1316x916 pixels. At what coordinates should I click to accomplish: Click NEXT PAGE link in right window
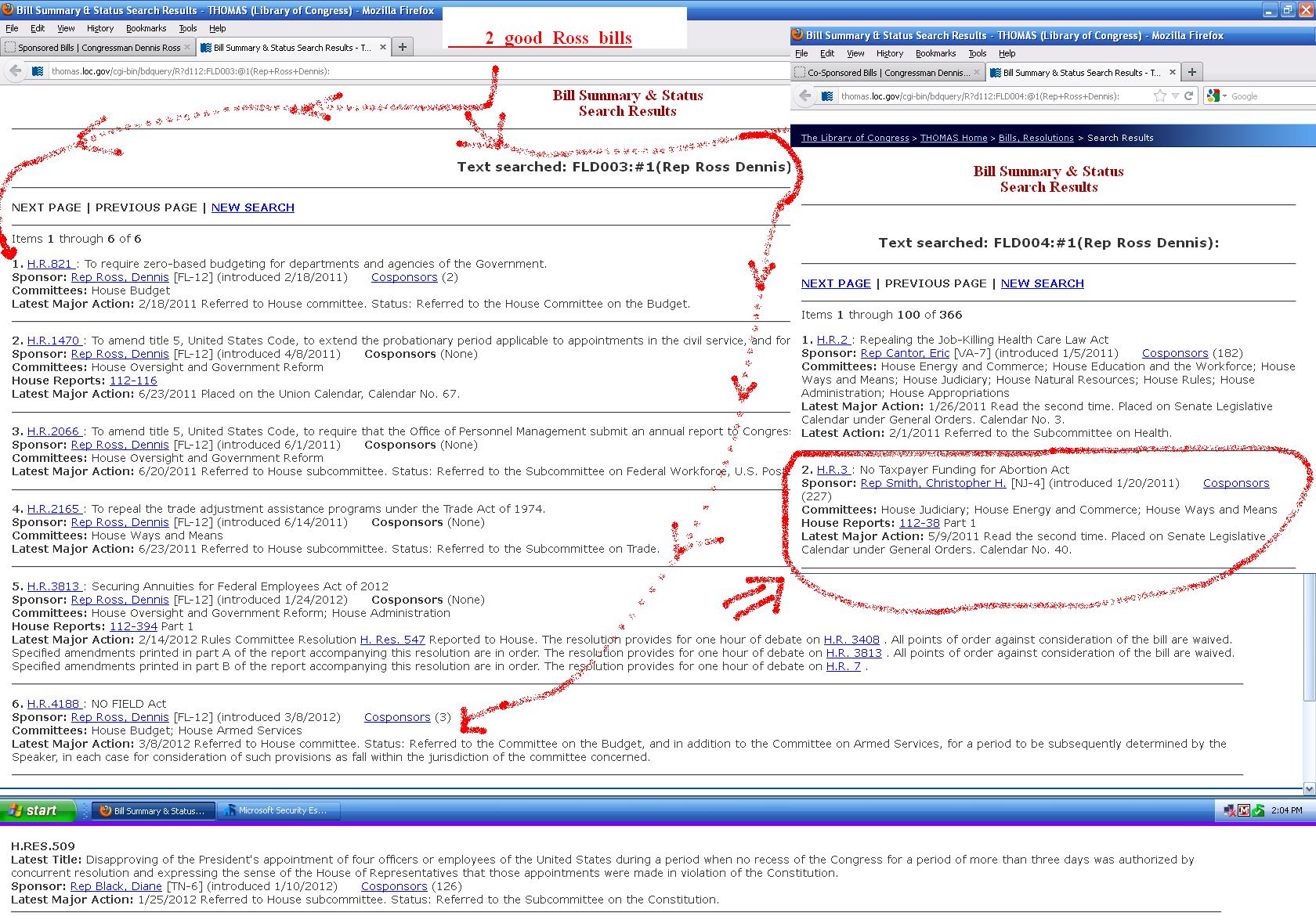click(x=836, y=283)
